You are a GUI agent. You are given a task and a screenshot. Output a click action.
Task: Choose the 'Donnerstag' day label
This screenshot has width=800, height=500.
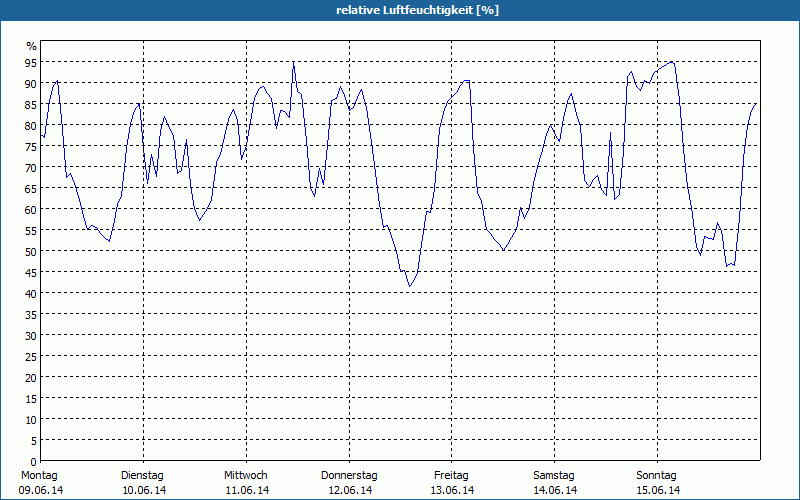(x=349, y=475)
